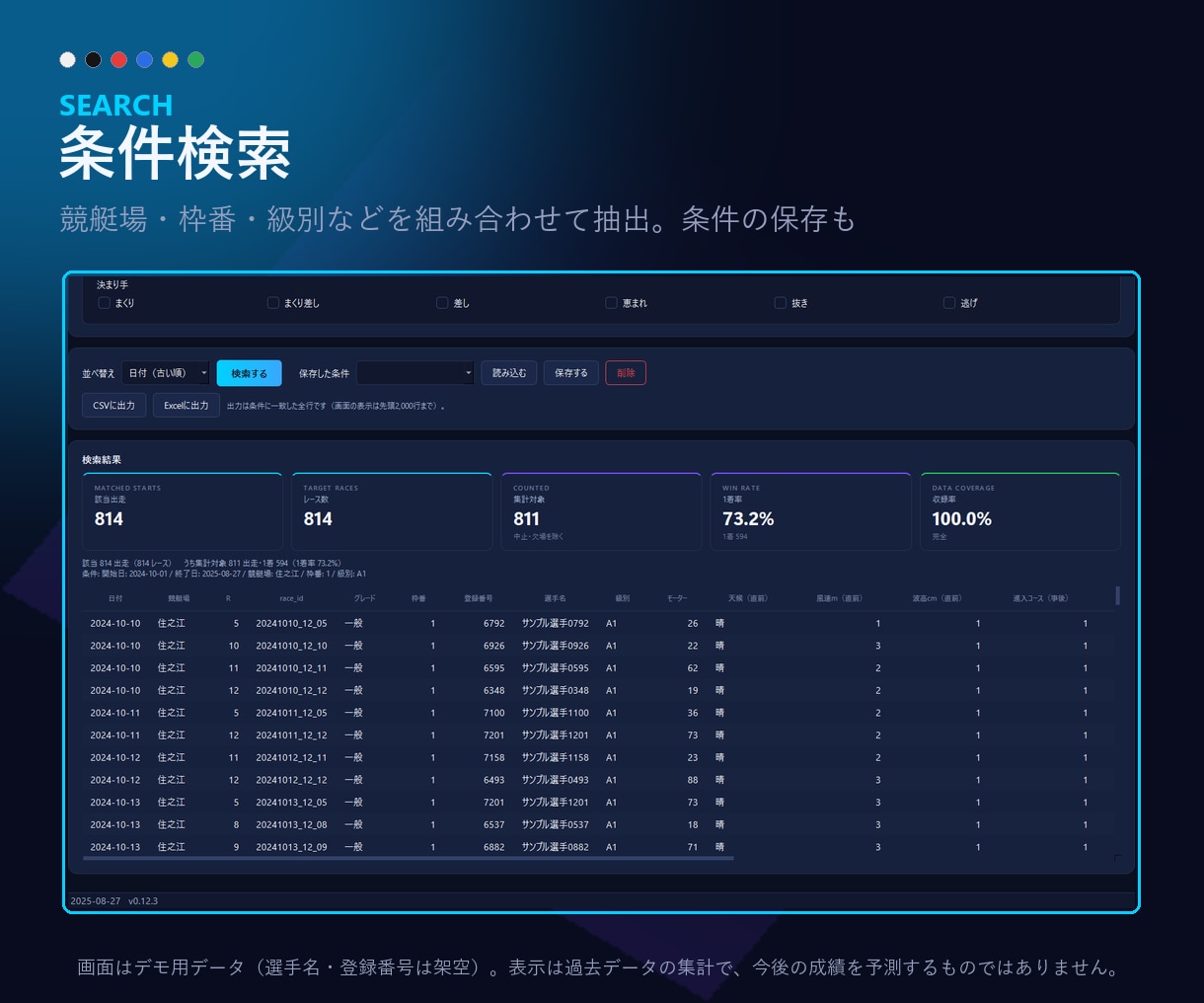Select the WIN RATE 73.2% card
The image size is (1204, 1003).
(810, 511)
